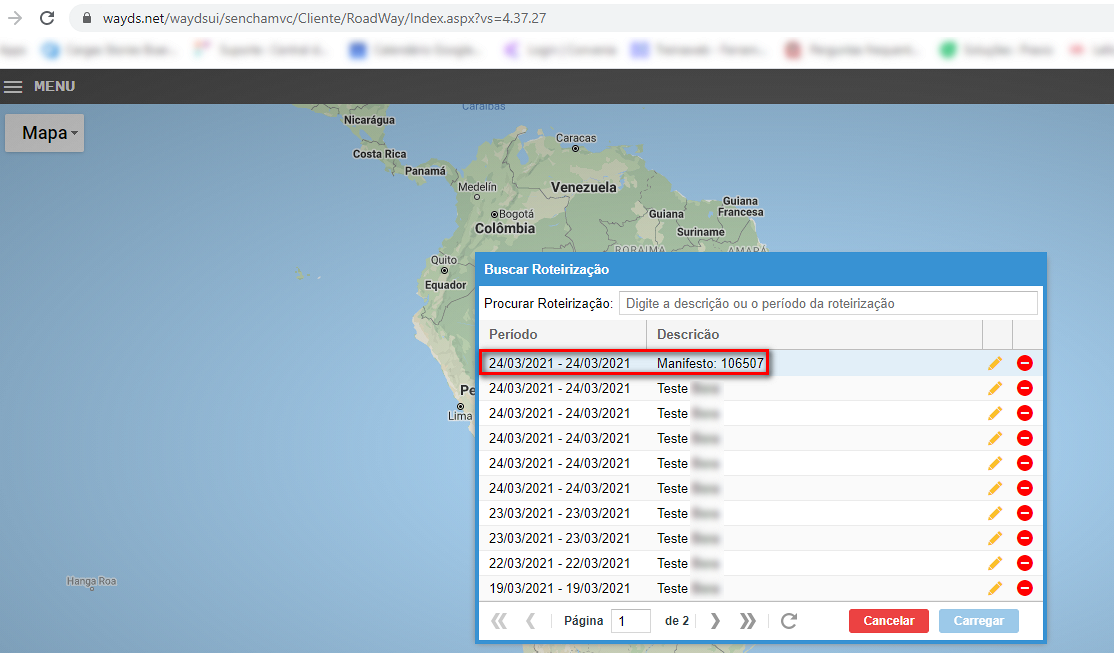This screenshot has height=653, width=1114.
Task: Go to the next results page
Action: coord(715,621)
